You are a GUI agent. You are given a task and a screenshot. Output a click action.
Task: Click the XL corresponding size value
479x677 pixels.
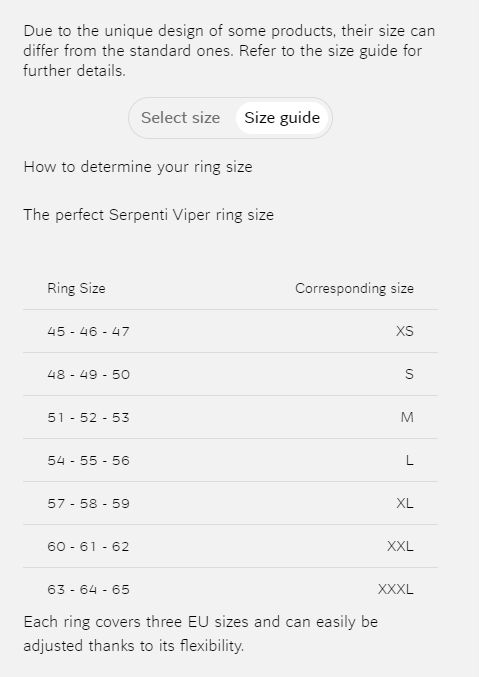[x=405, y=503]
